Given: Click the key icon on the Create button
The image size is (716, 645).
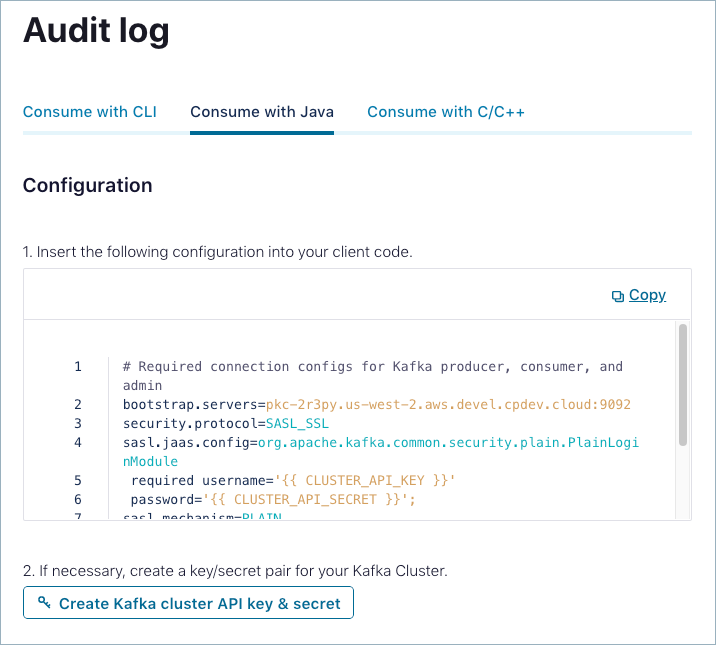Looking at the screenshot, I should tap(43, 603).
